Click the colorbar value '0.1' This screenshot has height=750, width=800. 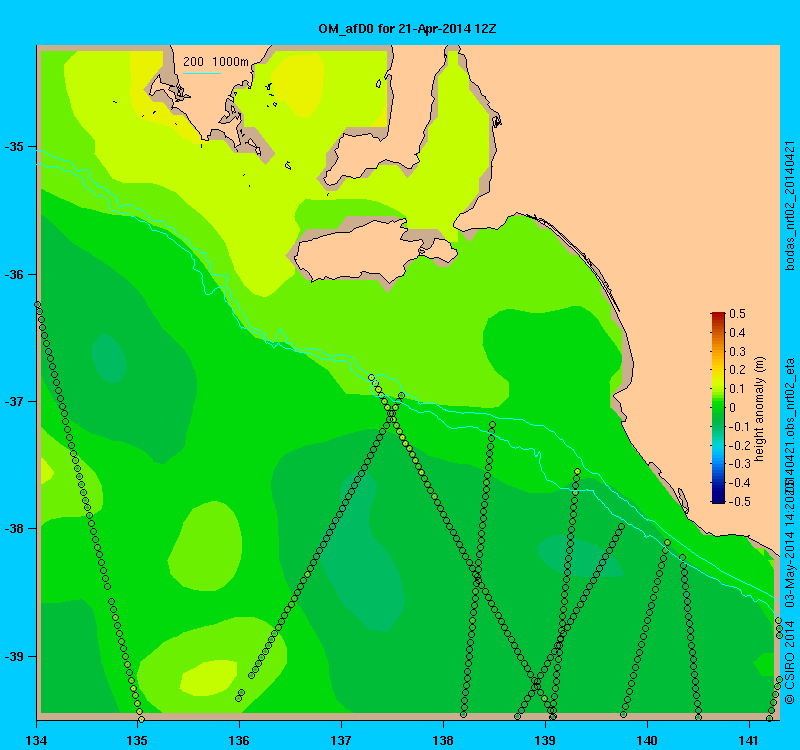(737, 389)
